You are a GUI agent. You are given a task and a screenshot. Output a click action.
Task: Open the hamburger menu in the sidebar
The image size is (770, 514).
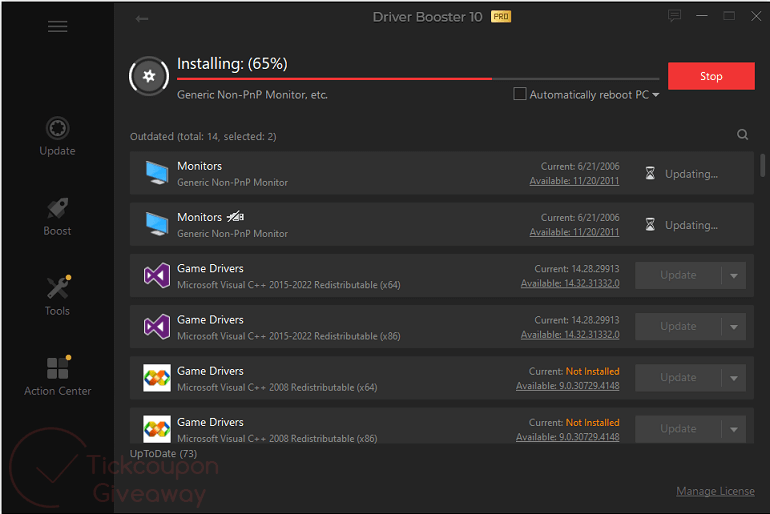[x=57, y=26]
